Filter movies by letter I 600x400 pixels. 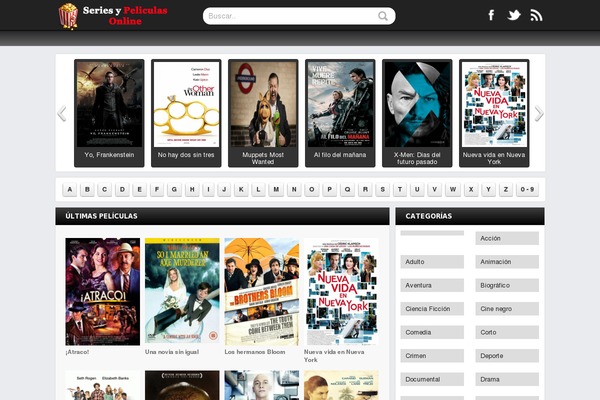(208, 189)
